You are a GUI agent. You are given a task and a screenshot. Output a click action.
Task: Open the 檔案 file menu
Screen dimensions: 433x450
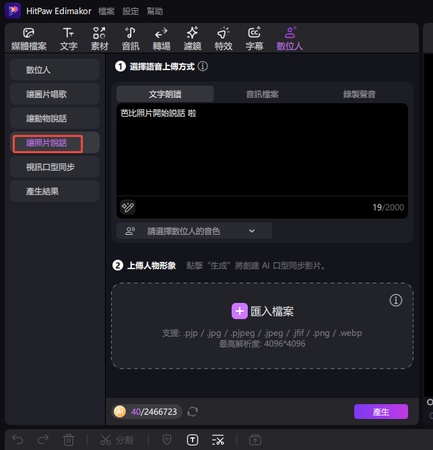click(106, 11)
